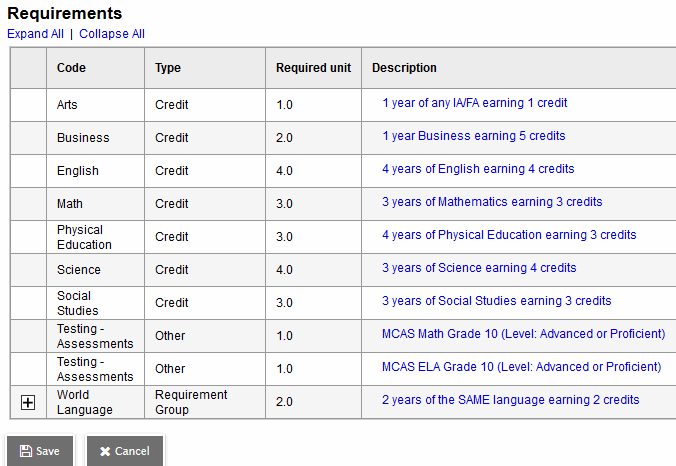Click the floppy disk icon on Save

click(x=25, y=451)
